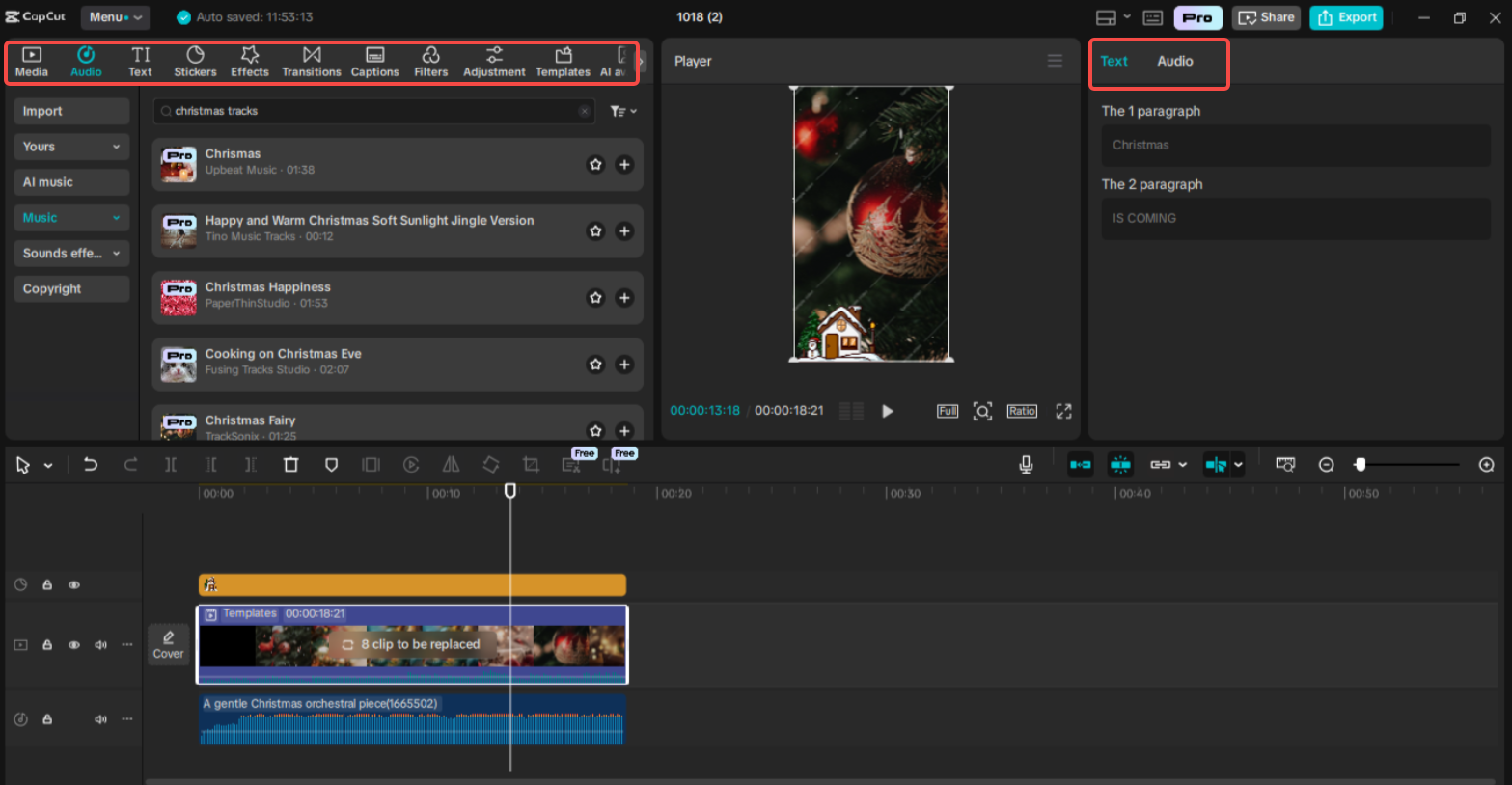Select the Effects panel
1512x785 pixels.
pyautogui.click(x=249, y=61)
